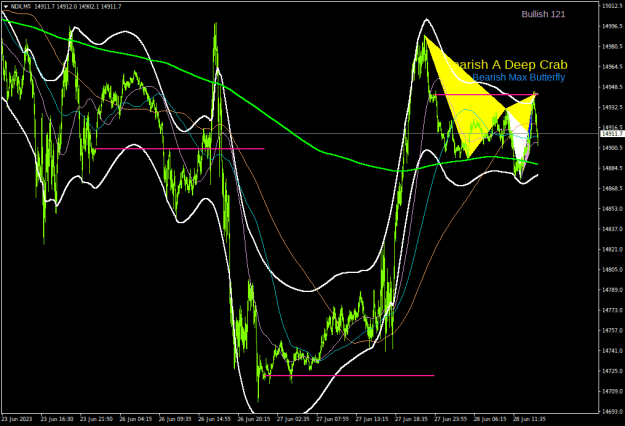This screenshot has height=426, width=625.
Task: Click the '28 Jun 11:35' time label
Action: coord(529,419)
